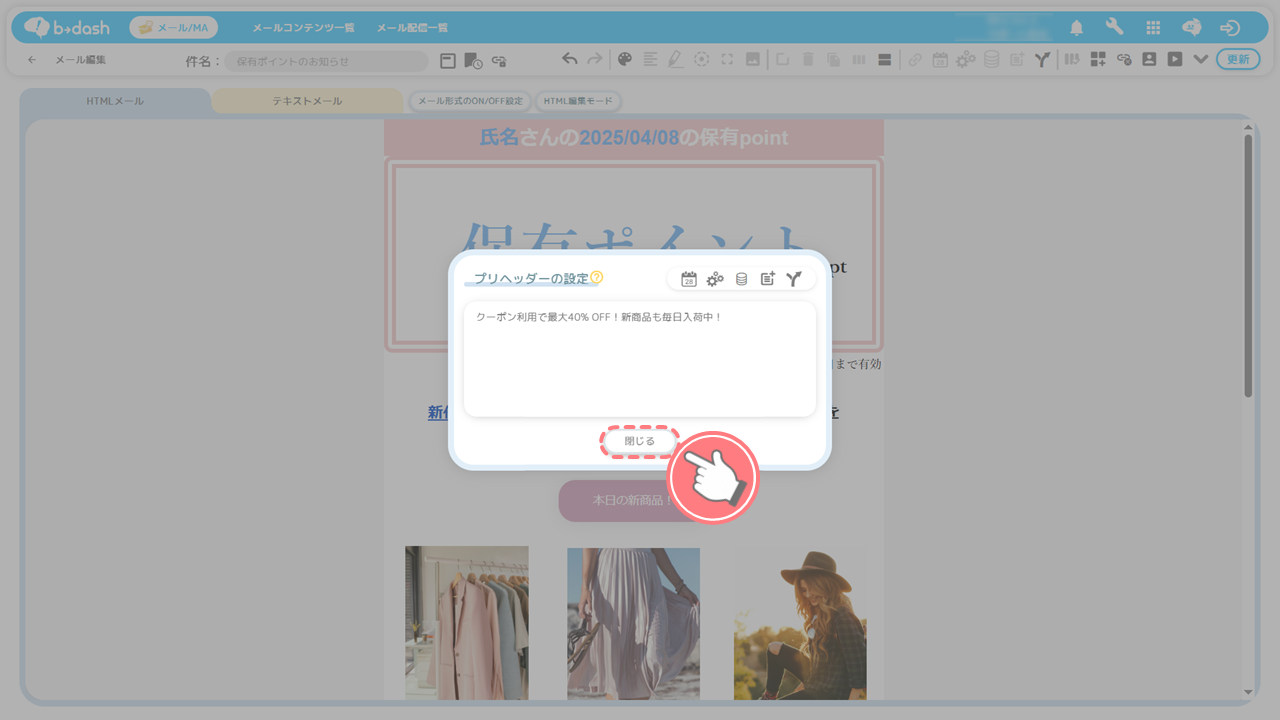1280x720 pixels.
Task: Click the chain link icon in the main toolbar
Action: 915,60
